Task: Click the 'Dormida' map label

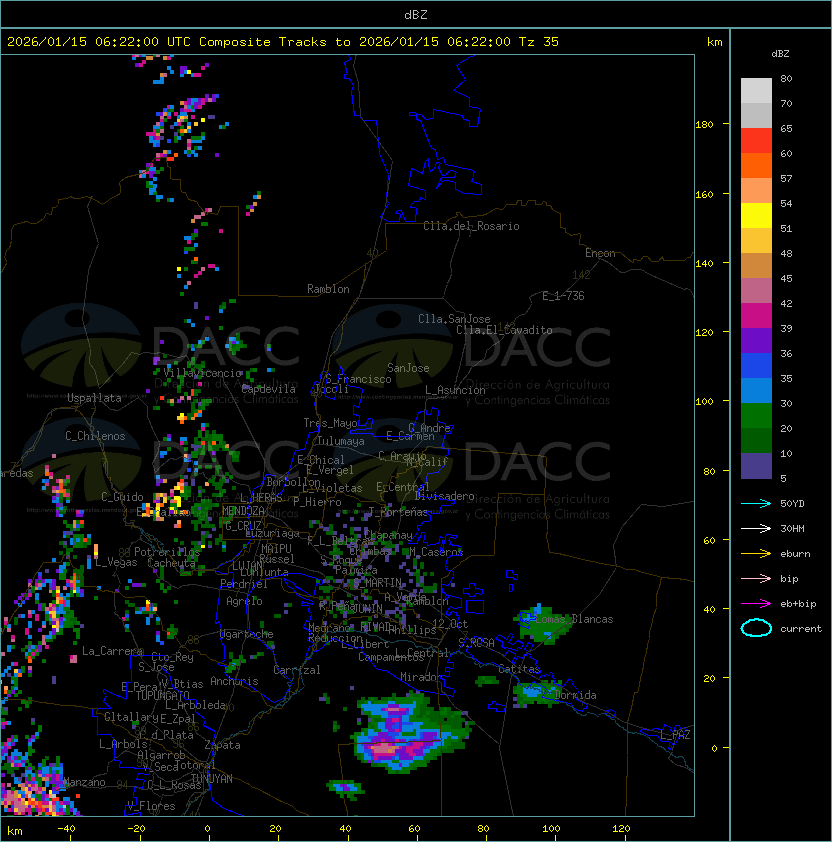Action: point(575,695)
